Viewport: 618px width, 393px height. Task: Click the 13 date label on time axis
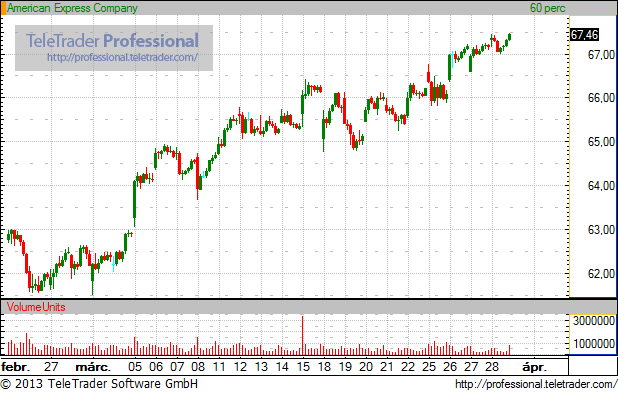pos(261,367)
